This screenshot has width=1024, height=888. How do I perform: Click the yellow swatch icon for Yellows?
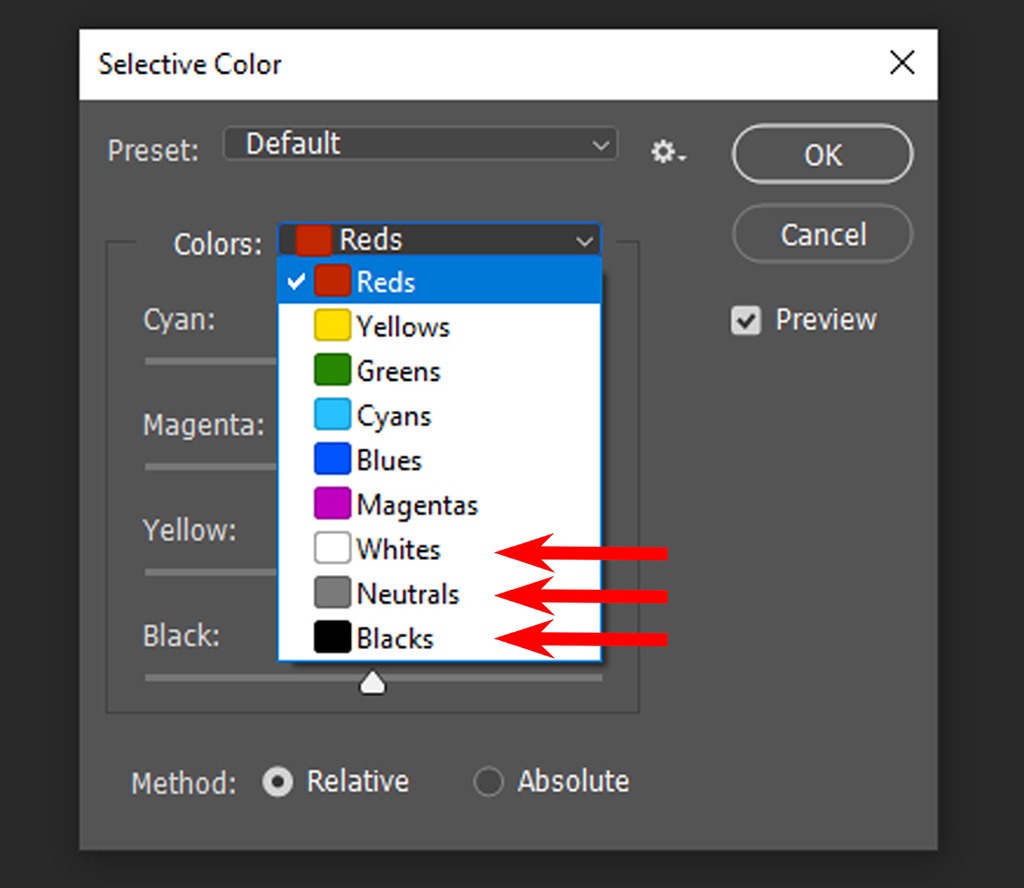[332, 326]
